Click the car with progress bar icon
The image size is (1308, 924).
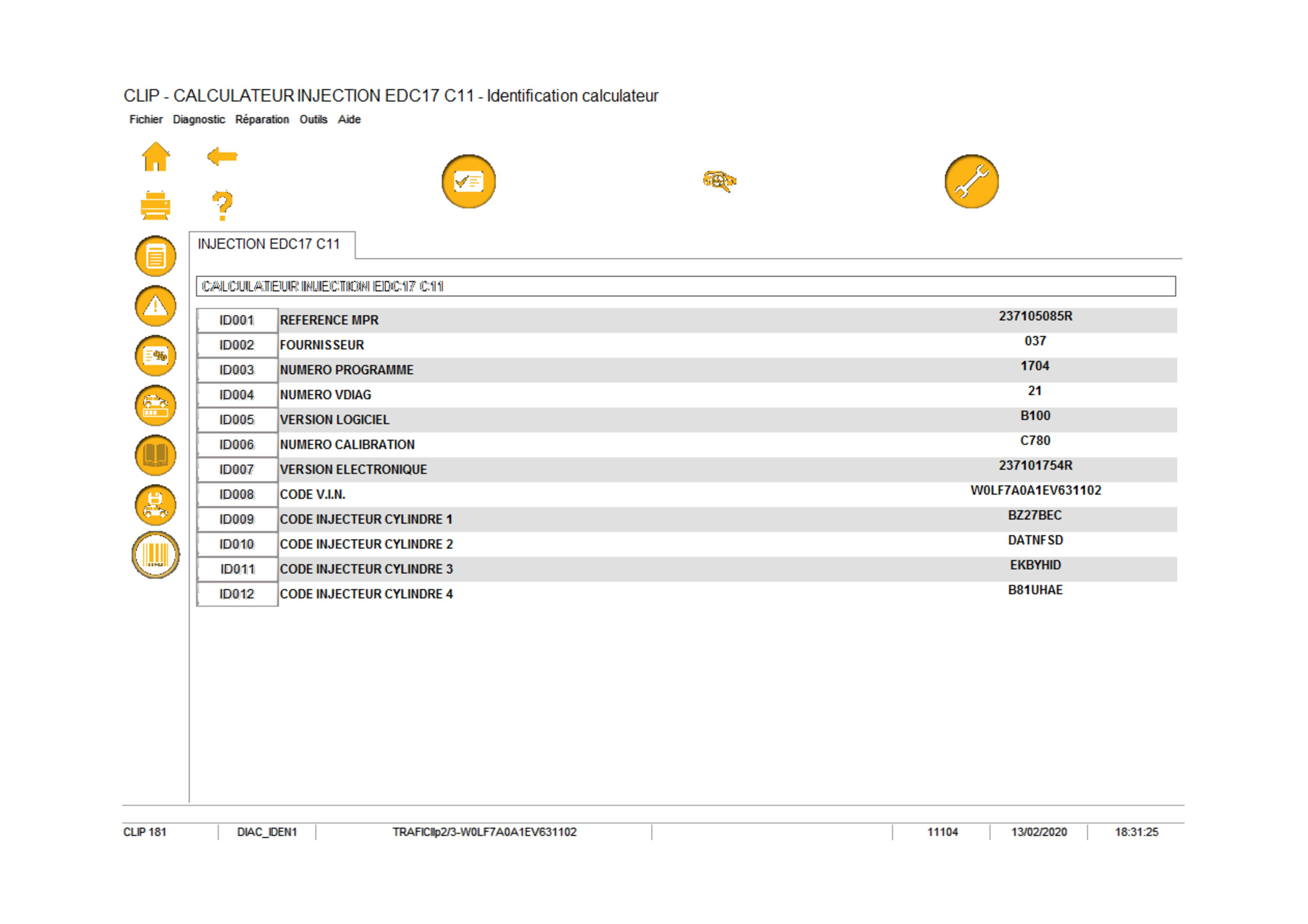(156, 405)
